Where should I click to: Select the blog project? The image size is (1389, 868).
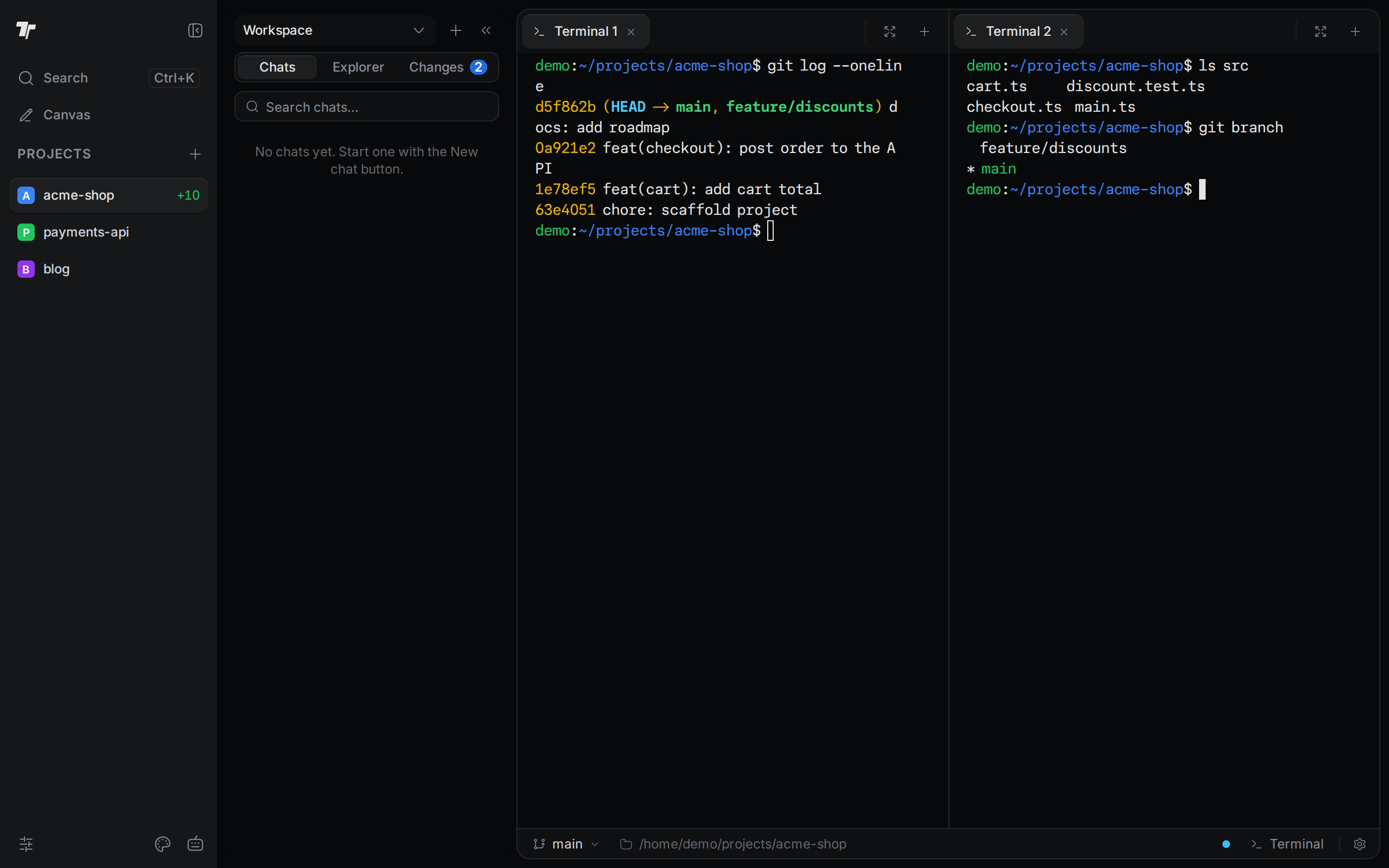pyautogui.click(x=109, y=269)
